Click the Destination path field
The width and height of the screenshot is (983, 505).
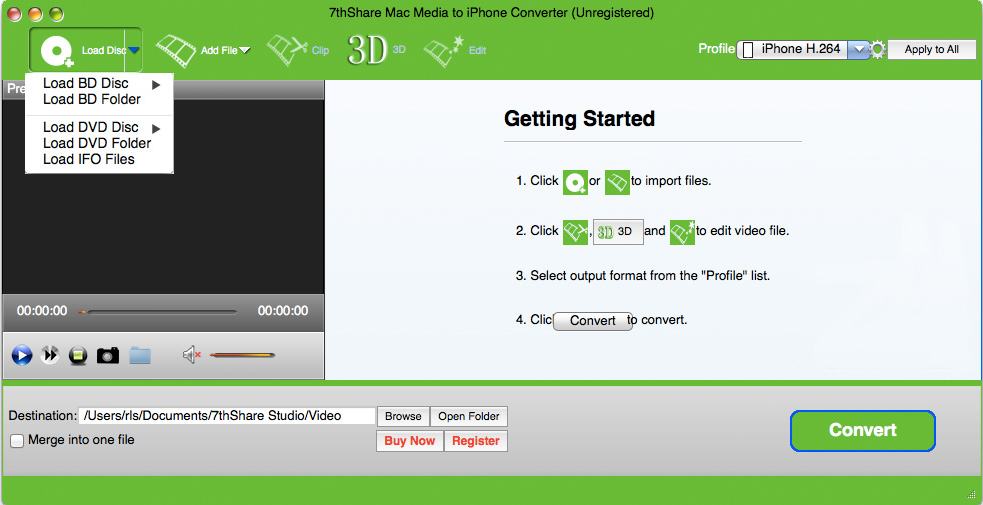tap(227, 416)
